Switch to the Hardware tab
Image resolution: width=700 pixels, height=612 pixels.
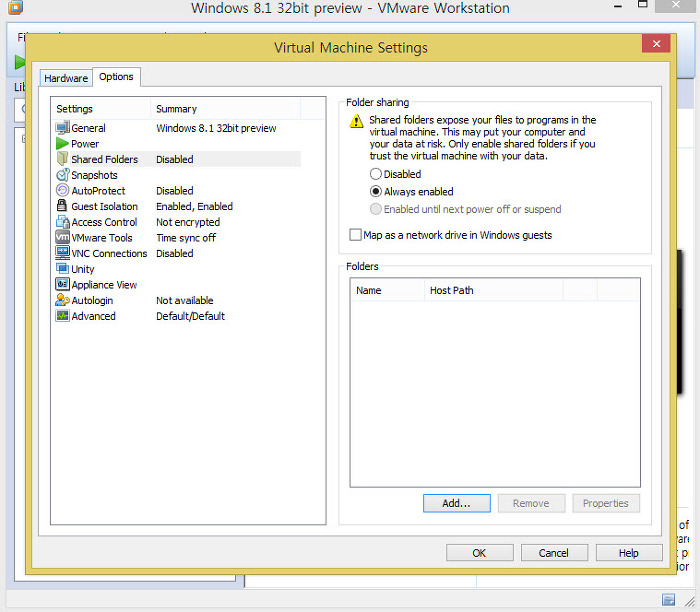pyautogui.click(x=66, y=78)
